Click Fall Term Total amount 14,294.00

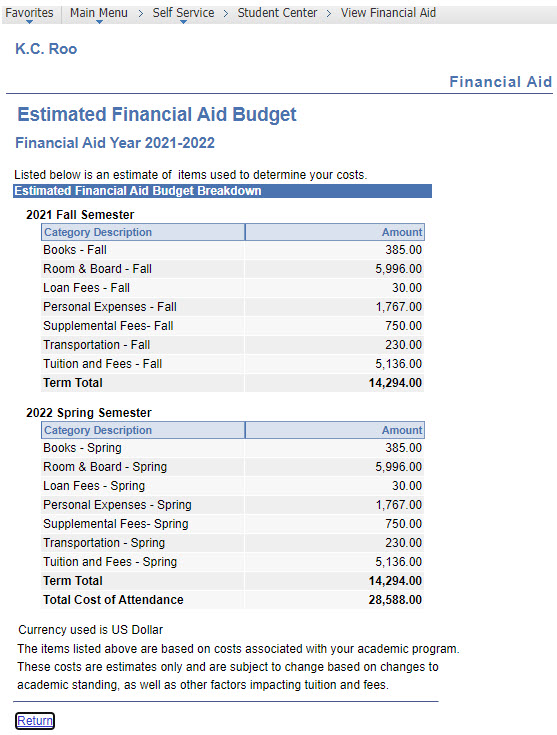395,383
